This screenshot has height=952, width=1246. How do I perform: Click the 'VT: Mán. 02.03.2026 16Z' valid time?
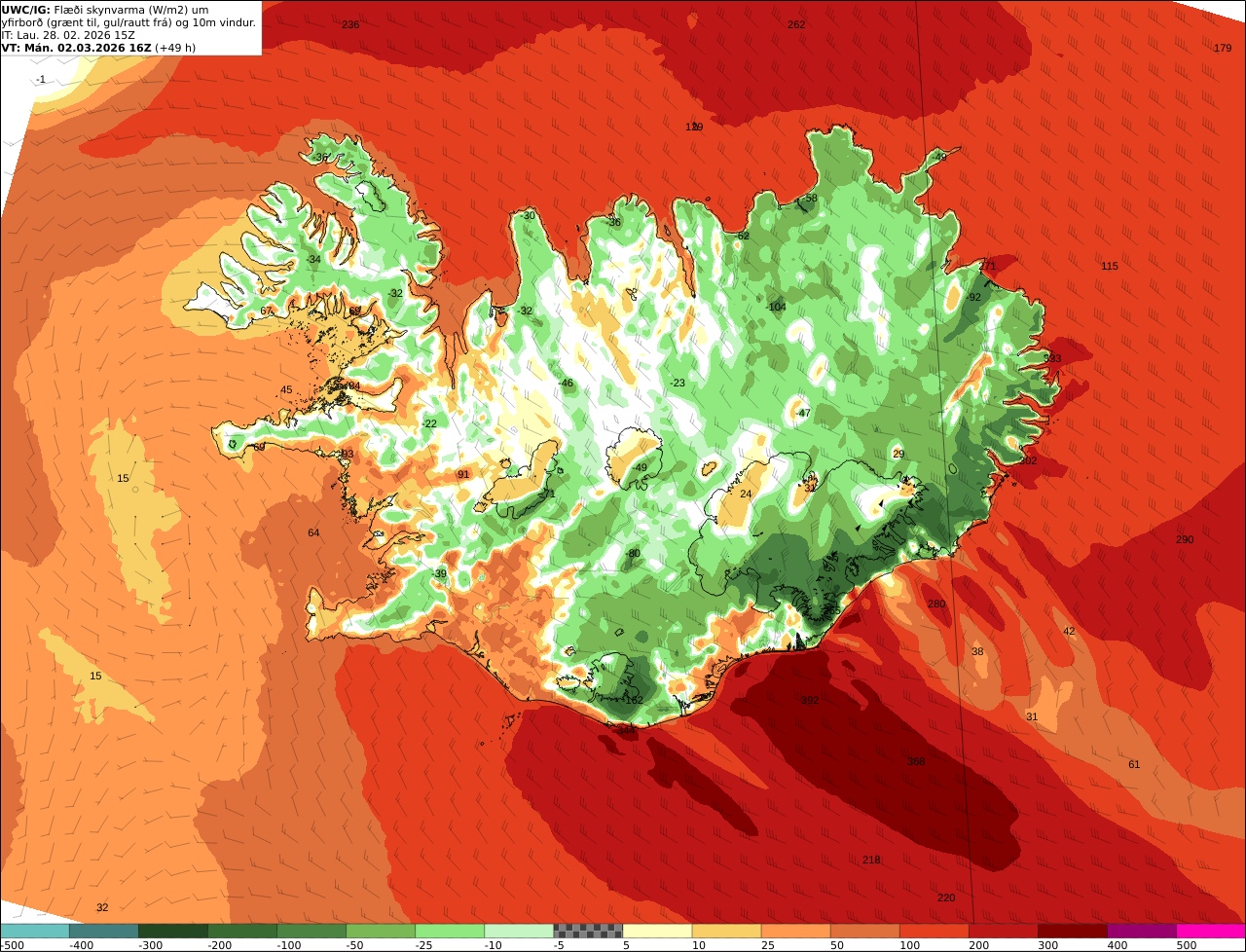(76, 48)
